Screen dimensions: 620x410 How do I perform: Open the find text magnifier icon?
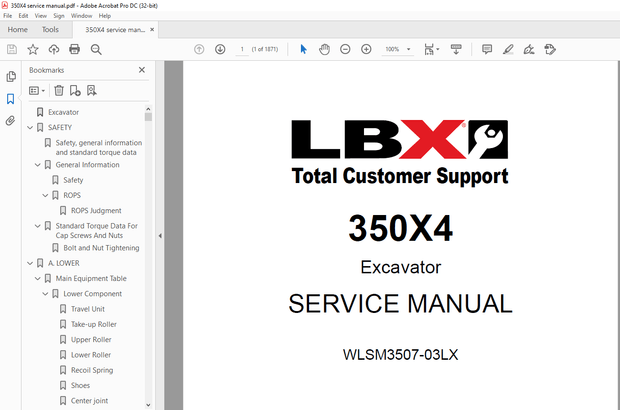pos(96,49)
